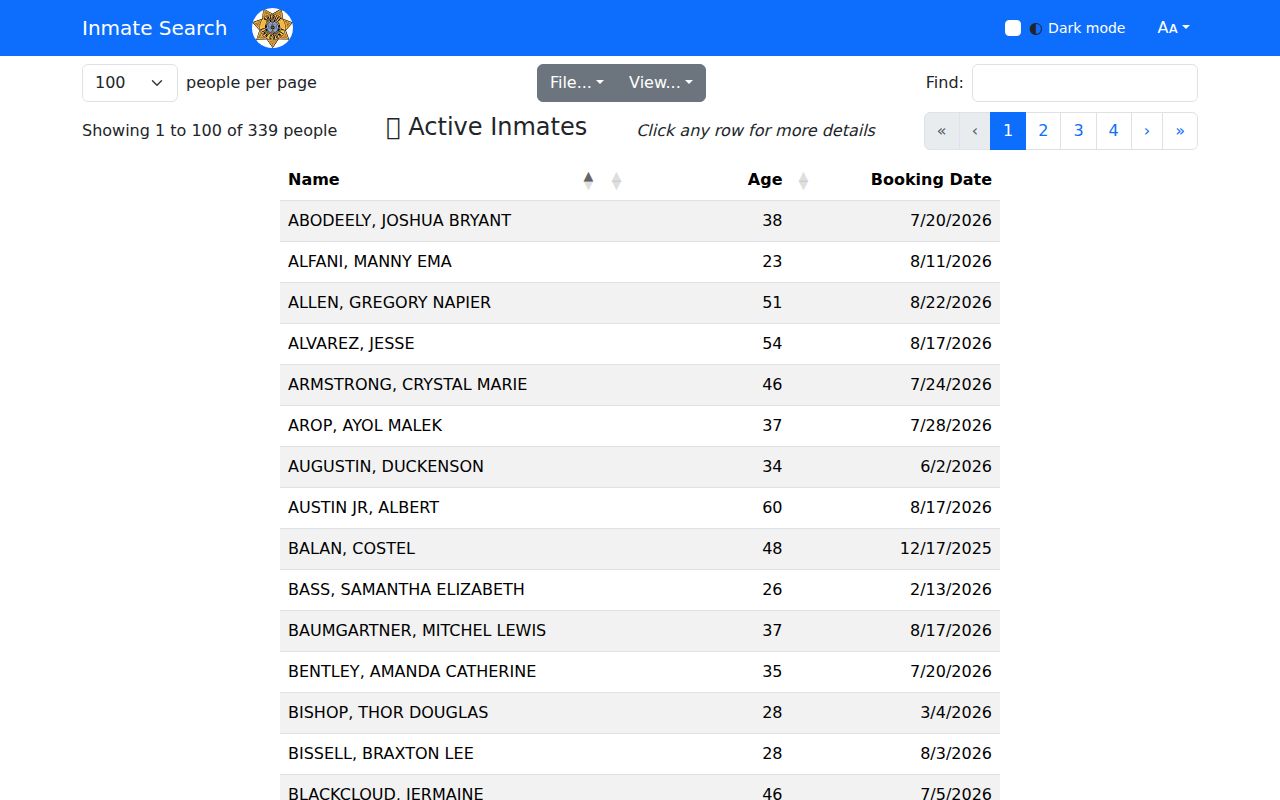View ARMSTRONG, CRYSTAL MARIE details

(640, 385)
